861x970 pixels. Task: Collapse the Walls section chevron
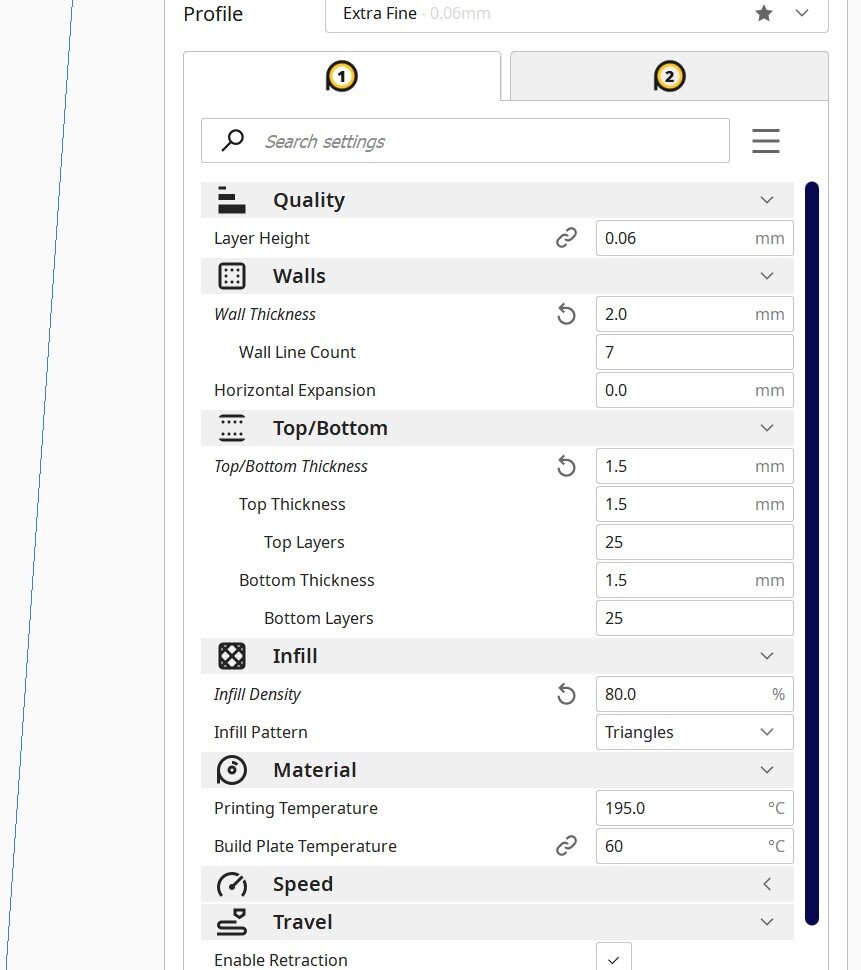click(x=767, y=276)
